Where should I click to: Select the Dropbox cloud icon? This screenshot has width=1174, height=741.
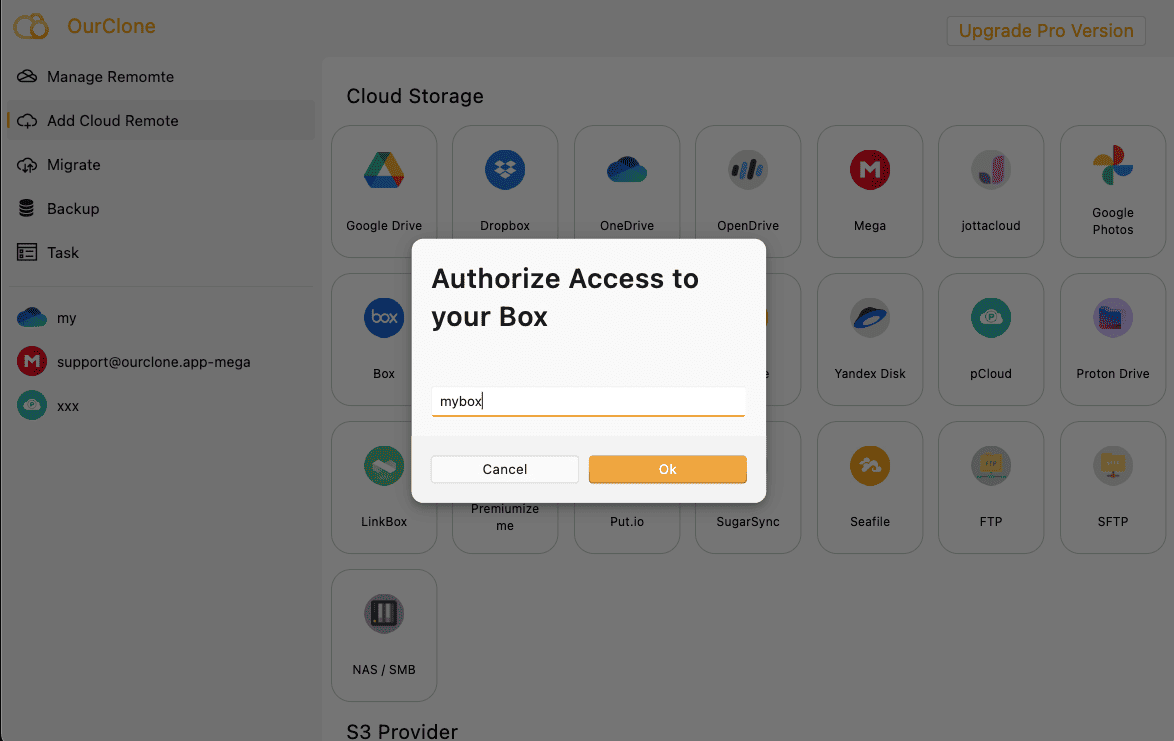[505, 170]
